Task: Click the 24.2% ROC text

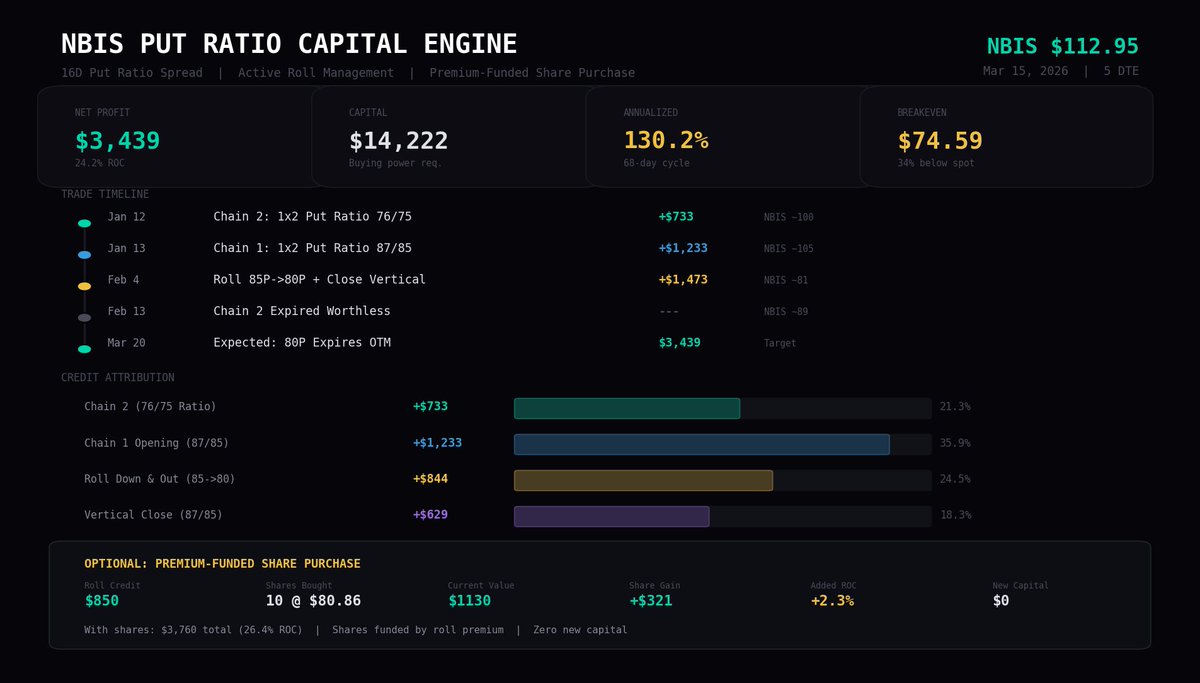Action: click(x=100, y=163)
